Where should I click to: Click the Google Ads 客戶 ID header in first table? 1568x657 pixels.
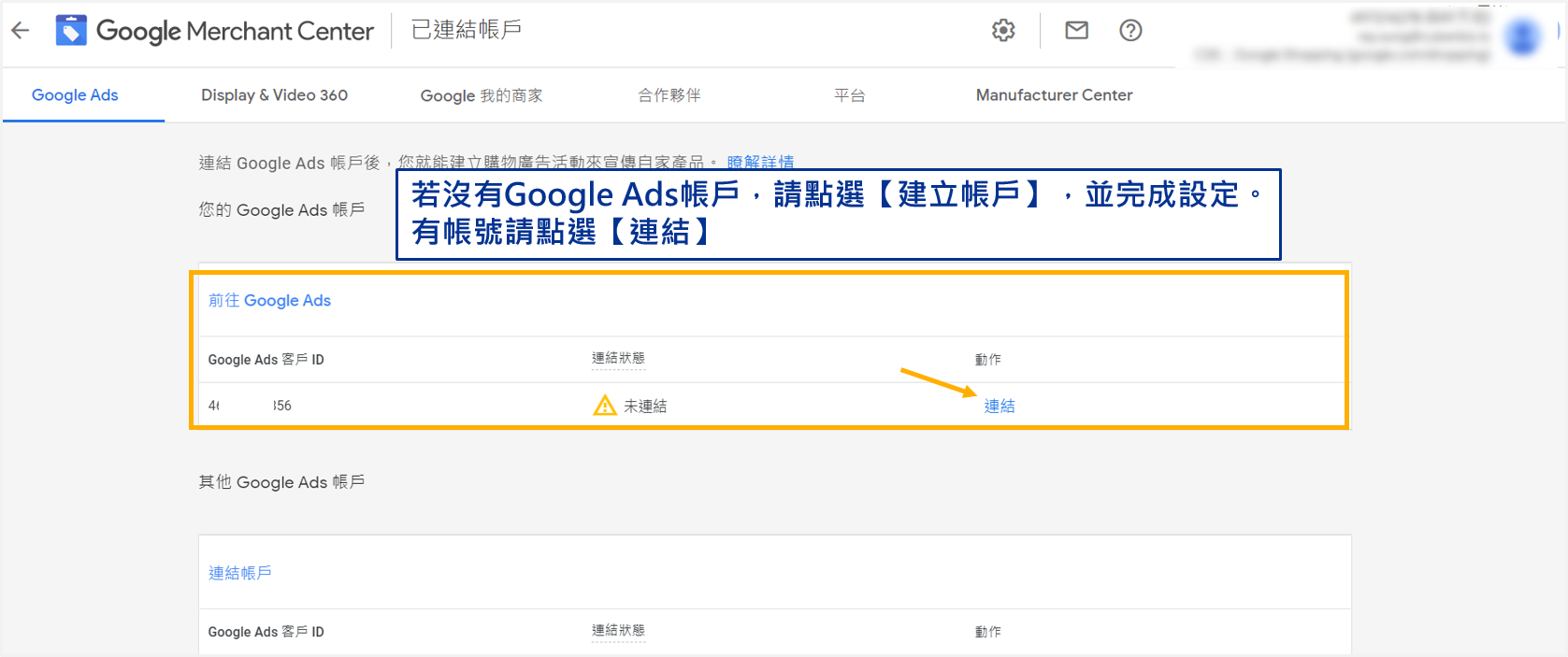click(x=266, y=360)
